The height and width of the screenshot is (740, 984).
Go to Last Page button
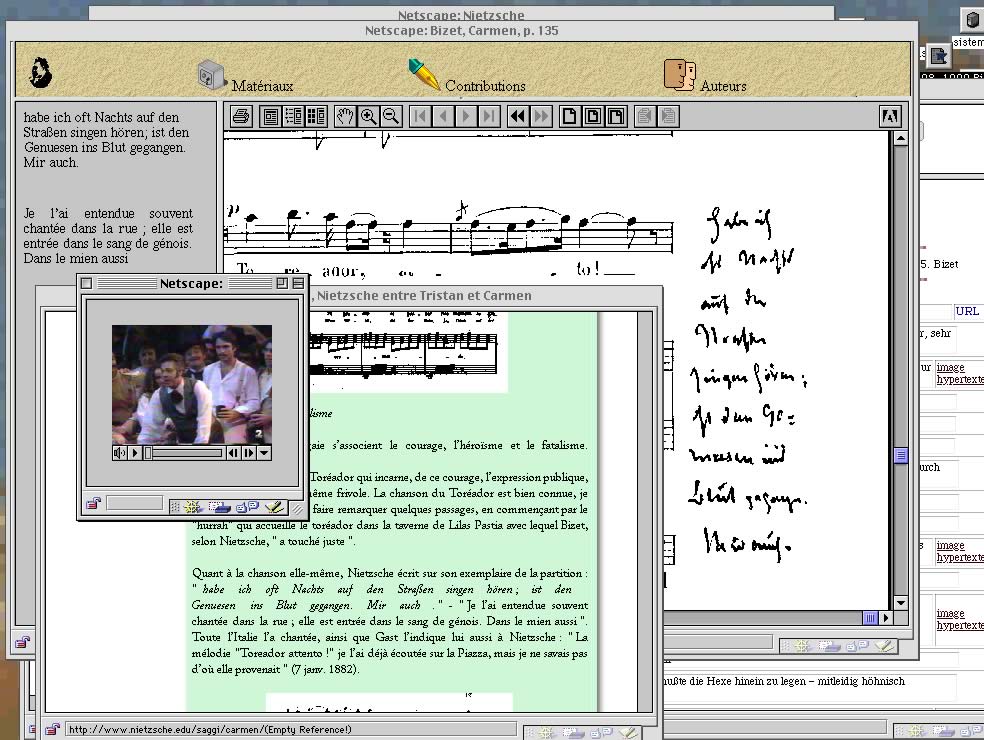click(489, 116)
